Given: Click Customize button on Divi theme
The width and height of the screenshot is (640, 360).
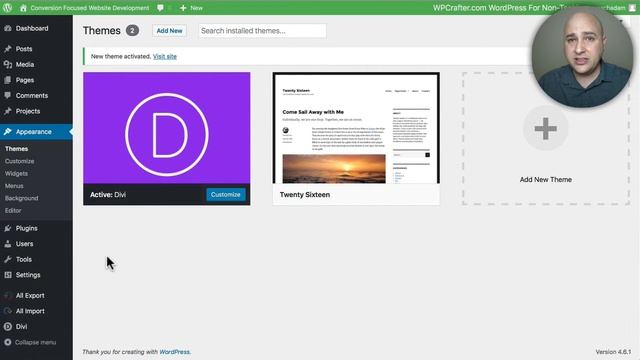Looking at the screenshot, I should click(x=226, y=194).
